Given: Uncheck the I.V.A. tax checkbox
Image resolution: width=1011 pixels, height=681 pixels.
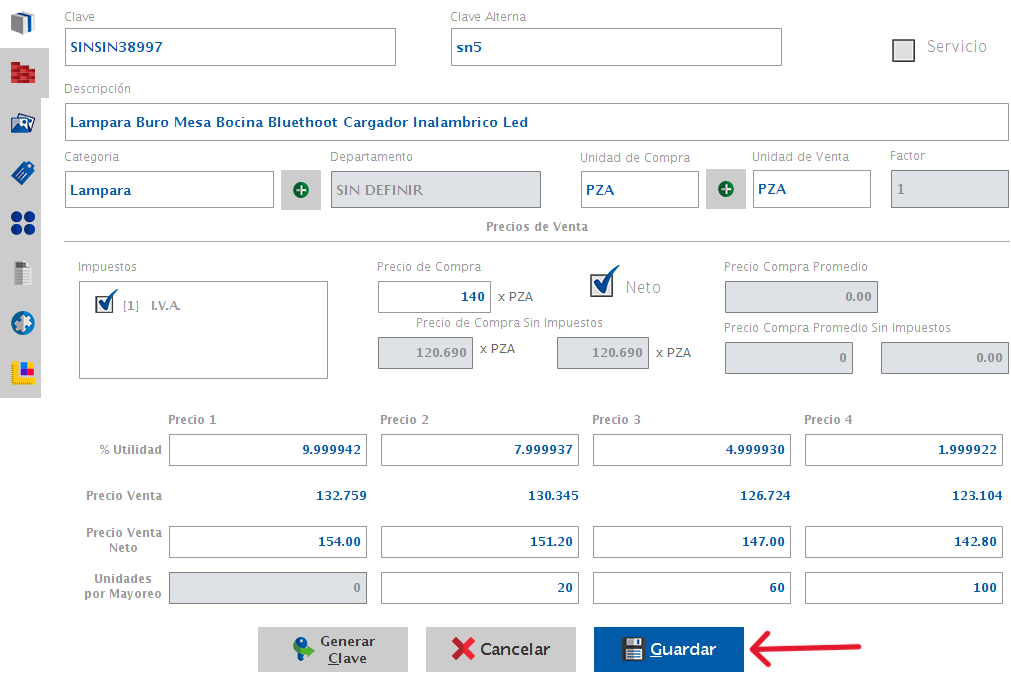Looking at the screenshot, I should coord(105,302).
